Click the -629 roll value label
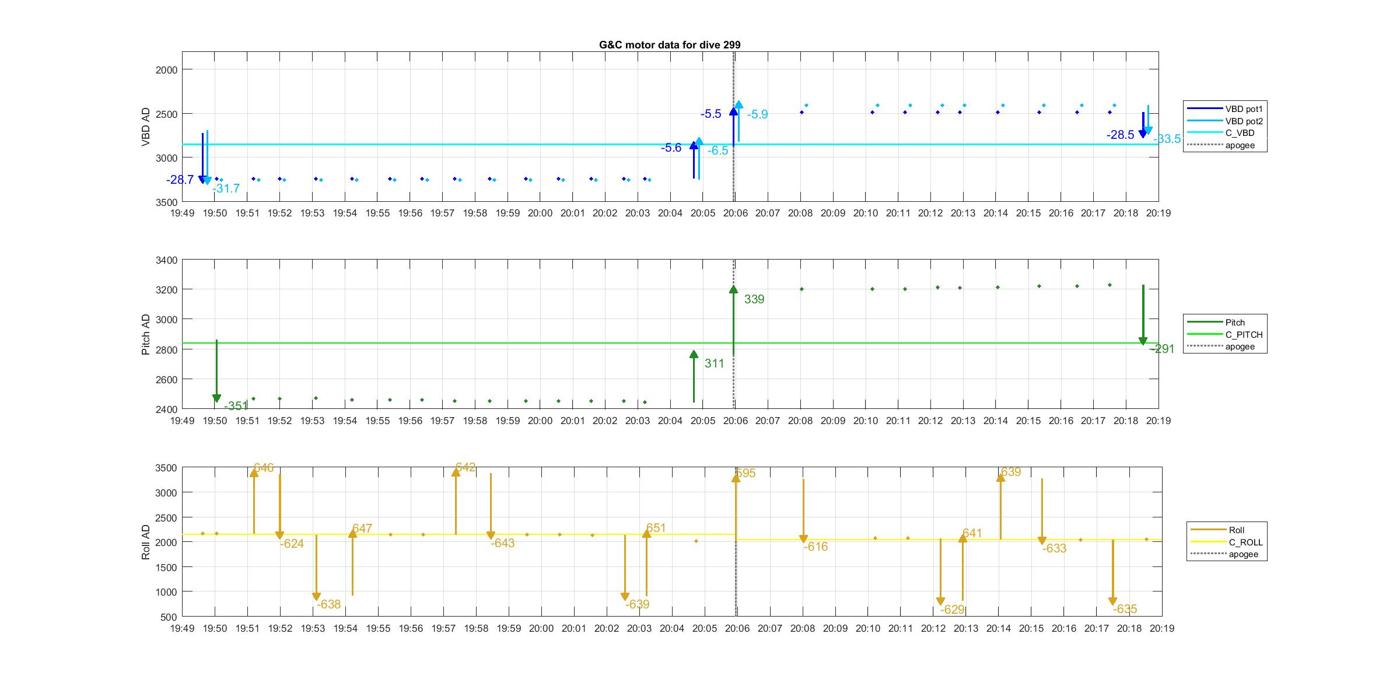Viewport: 1400px width, 693px height. tap(953, 610)
